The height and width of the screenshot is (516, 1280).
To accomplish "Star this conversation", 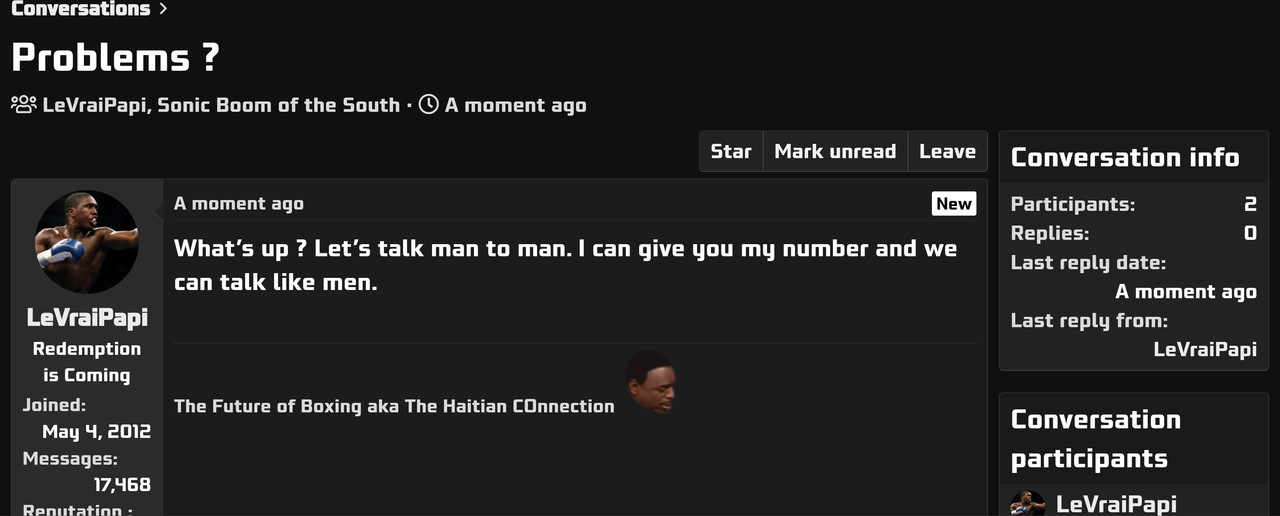I will pos(731,152).
